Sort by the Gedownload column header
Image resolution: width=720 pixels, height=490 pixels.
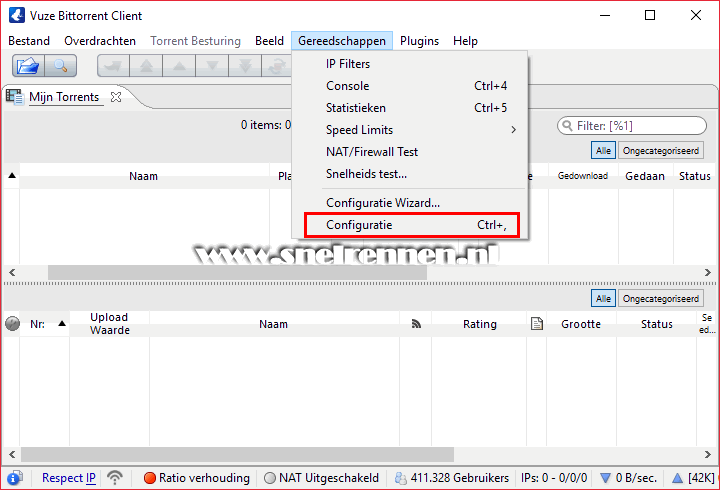click(583, 176)
